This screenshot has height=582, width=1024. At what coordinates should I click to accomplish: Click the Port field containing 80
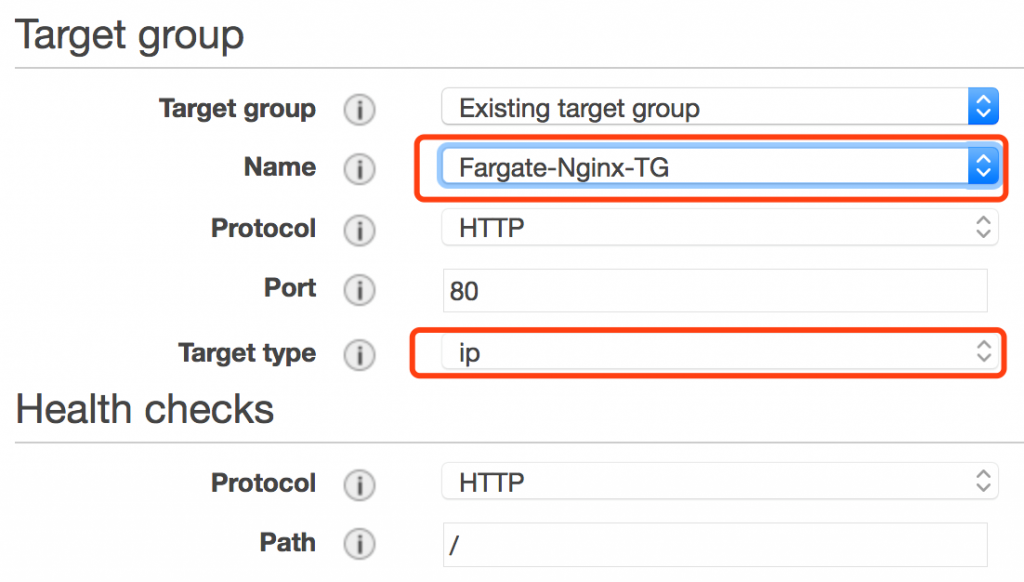[715, 291]
